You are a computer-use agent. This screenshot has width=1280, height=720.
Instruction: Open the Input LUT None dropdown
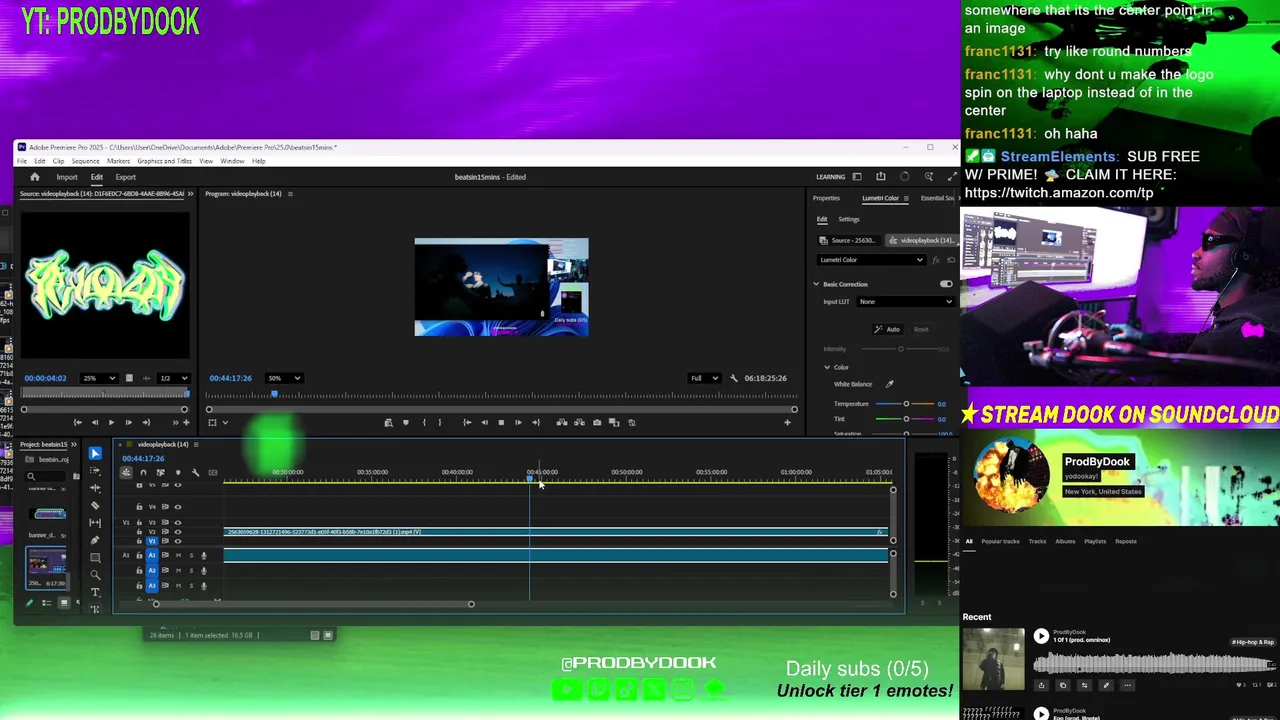tap(906, 302)
